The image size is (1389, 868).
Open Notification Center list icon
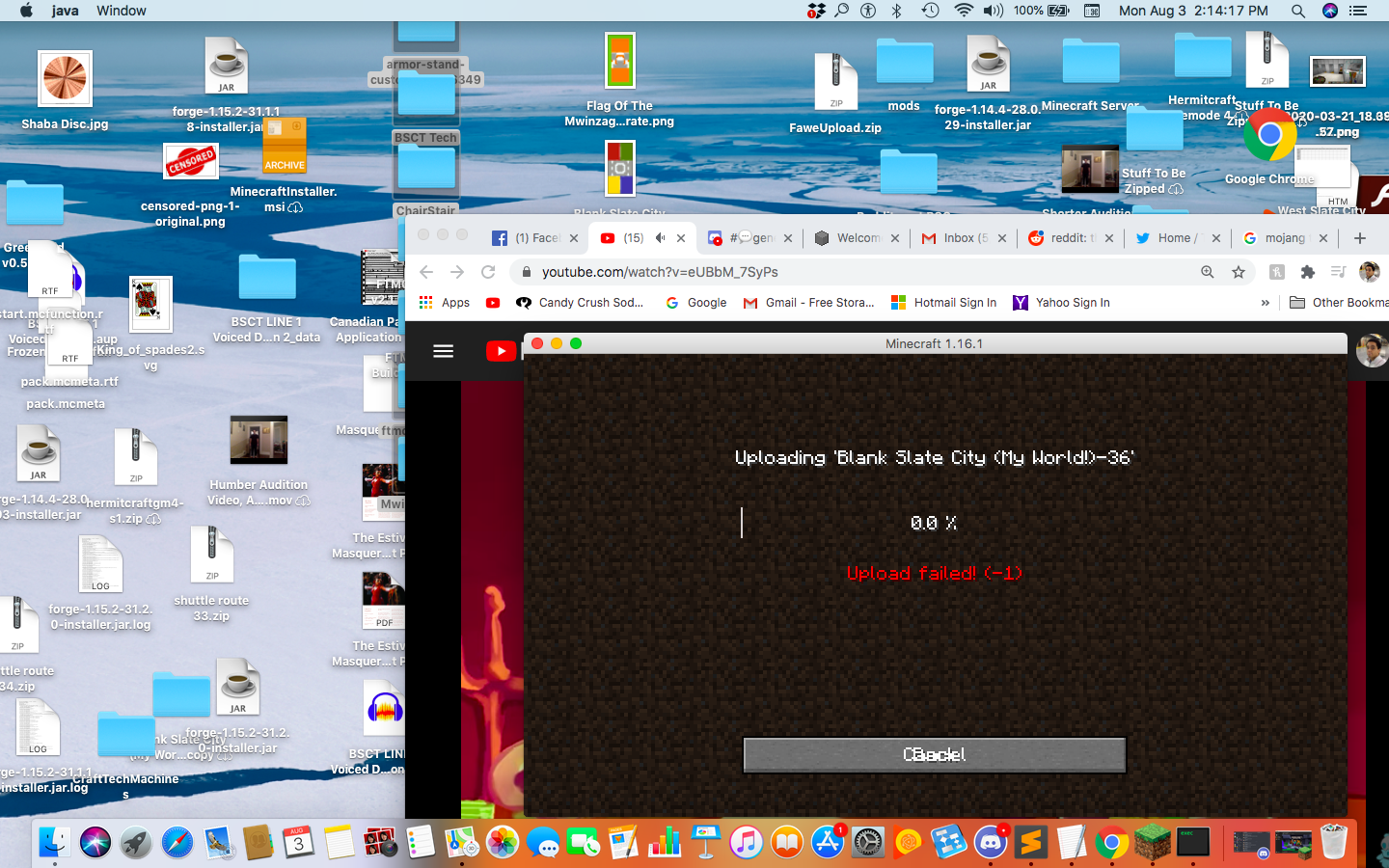pyautogui.click(x=1358, y=11)
